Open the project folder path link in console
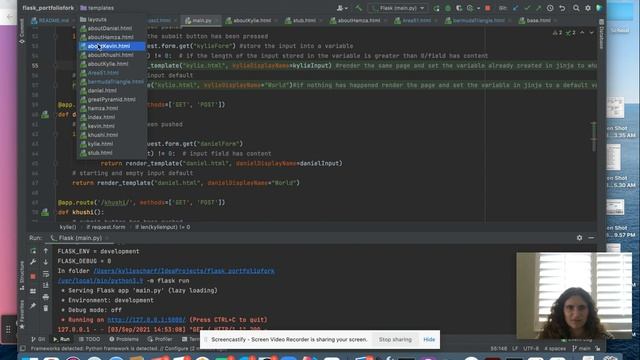 pyautogui.click(x=184, y=271)
